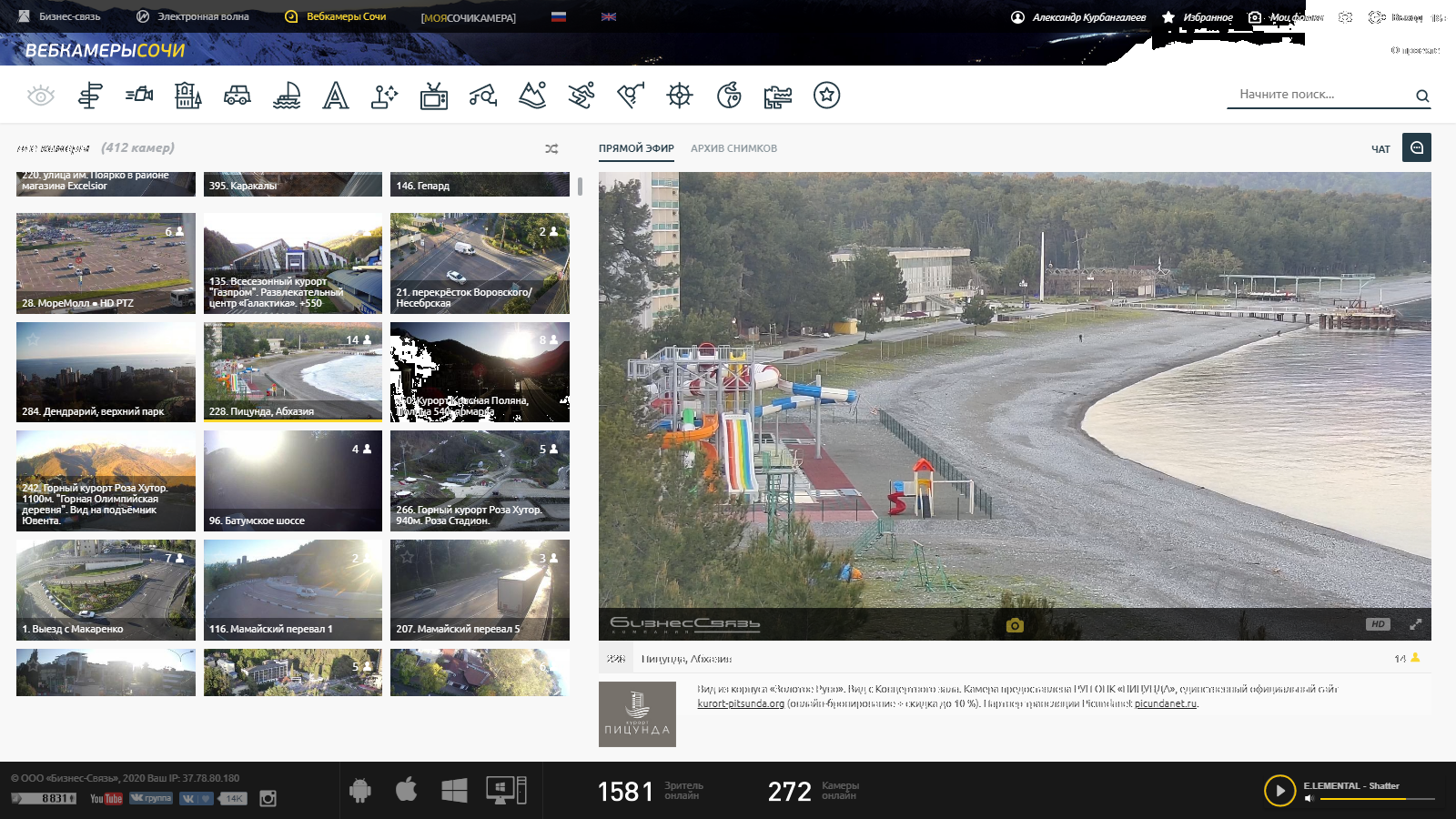Switch language to Russian flag
The height and width of the screenshot is (819, 1456).
(559, 16)
